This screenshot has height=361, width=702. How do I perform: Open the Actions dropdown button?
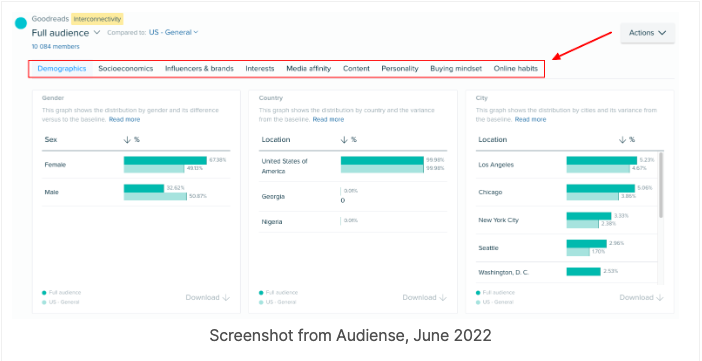click(647, 33)
